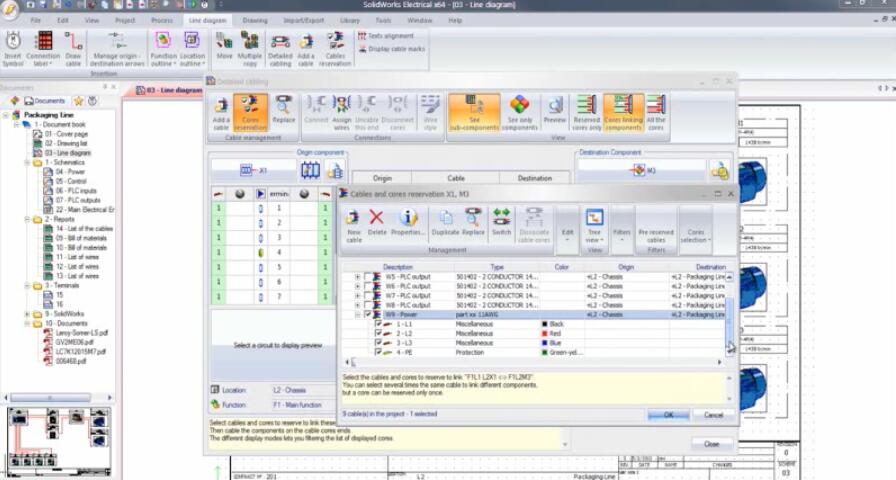This screenshot has width=896, height=480.
Task: Check the W8 - PLC output cable
Action: click(367, 305)
